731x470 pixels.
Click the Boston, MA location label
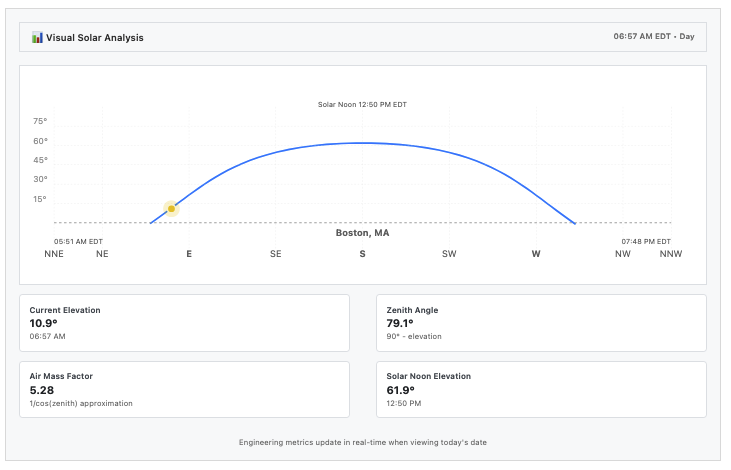[x=362, y=233]
